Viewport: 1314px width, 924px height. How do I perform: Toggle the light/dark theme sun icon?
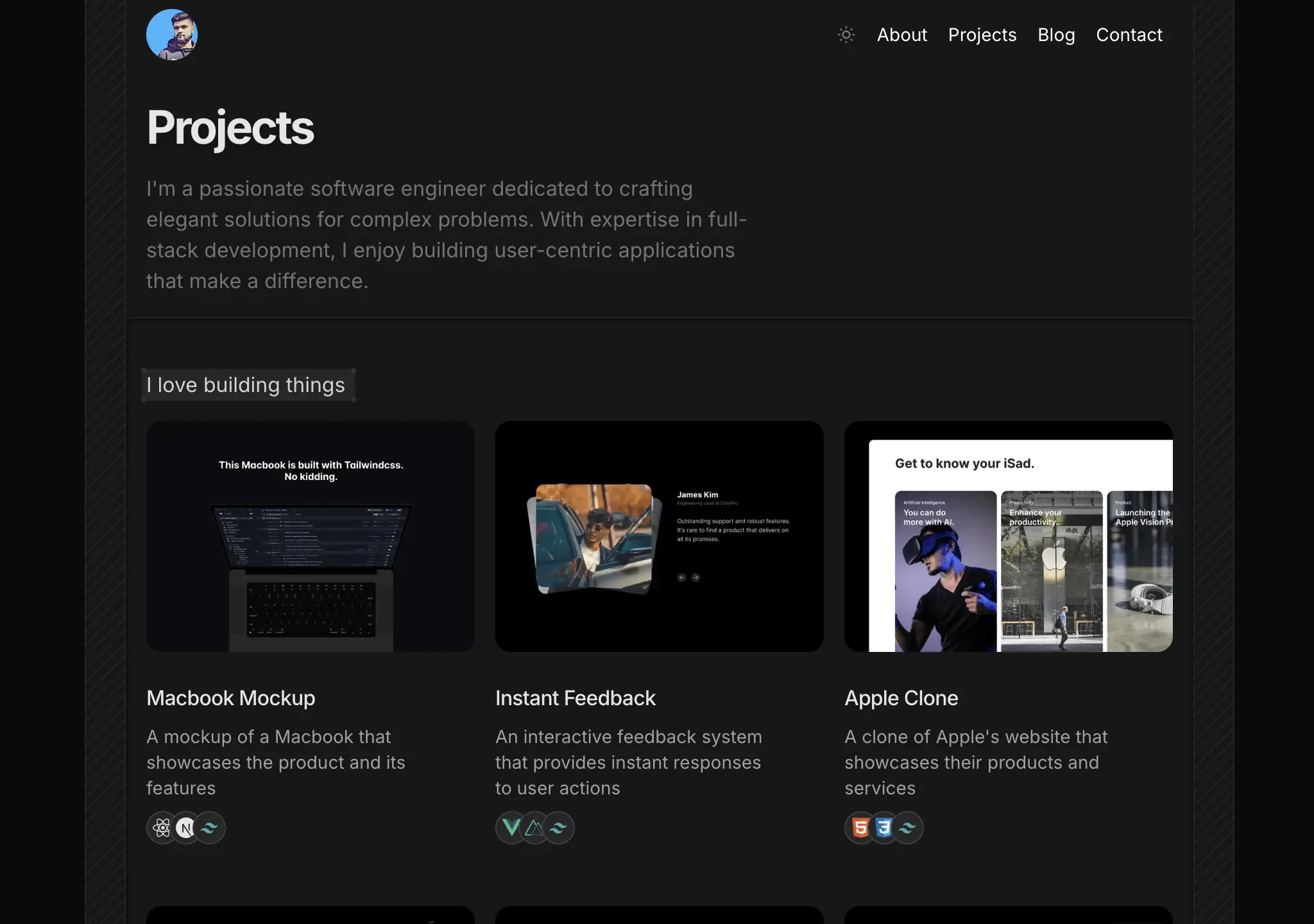(x=846, y=35)
